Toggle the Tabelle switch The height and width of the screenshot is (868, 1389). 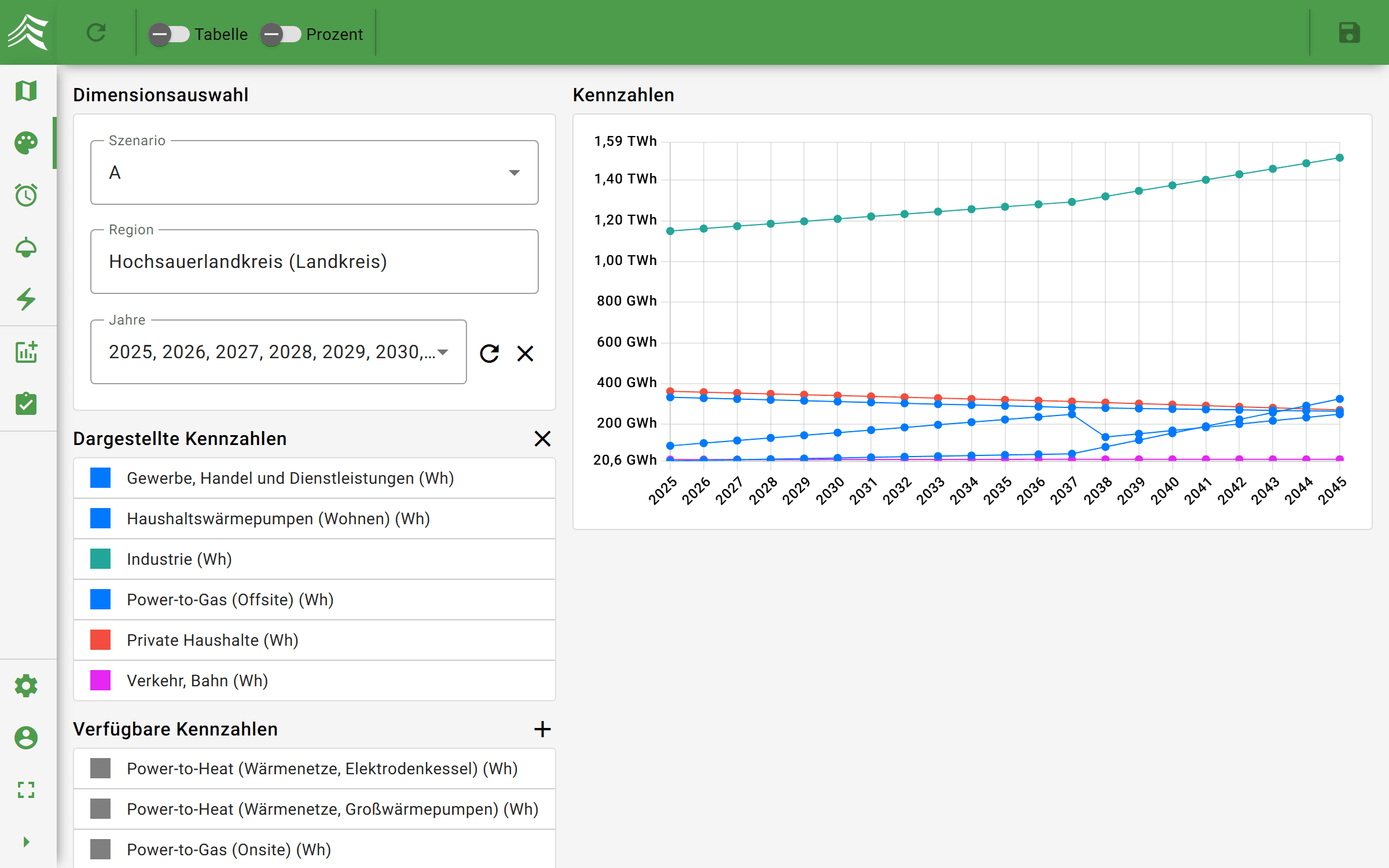pyautogui.click(x=168, y=34)
